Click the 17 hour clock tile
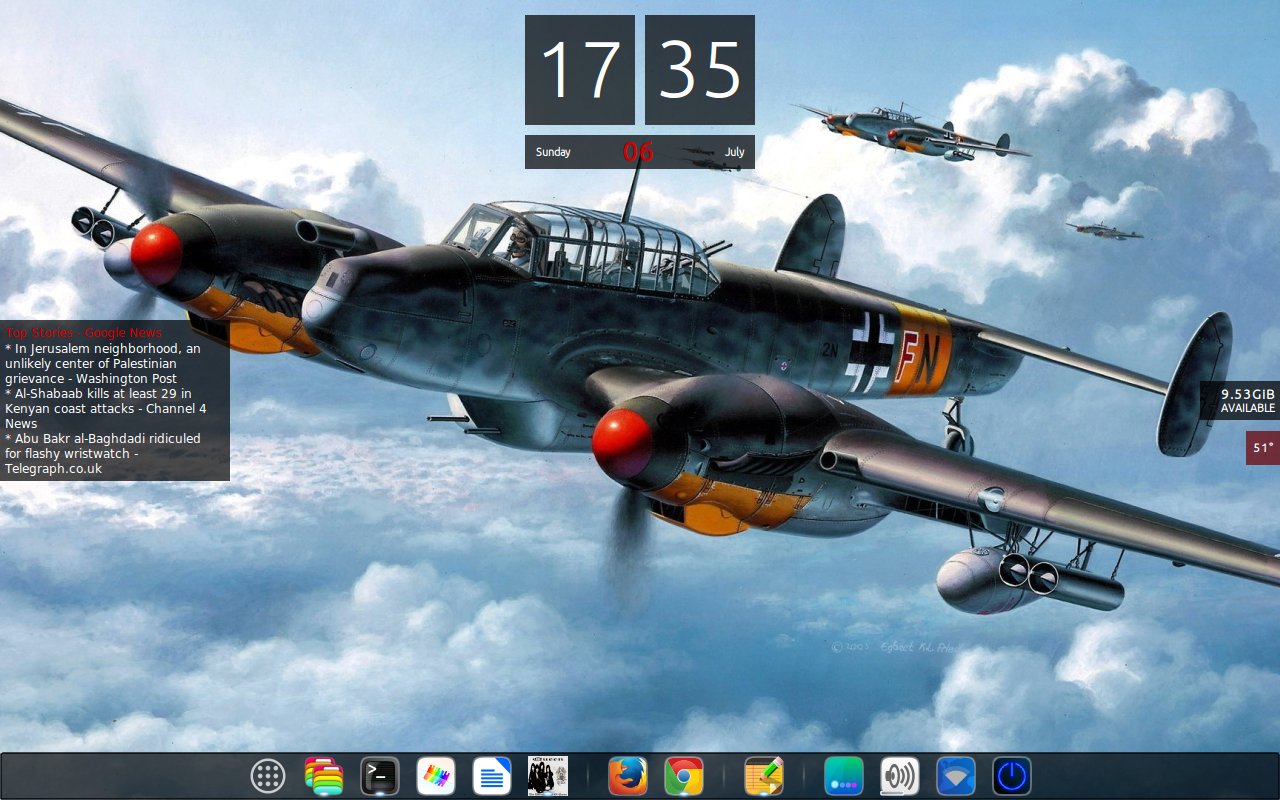Viewport: 1280px width, 800px height. (580, 70)
